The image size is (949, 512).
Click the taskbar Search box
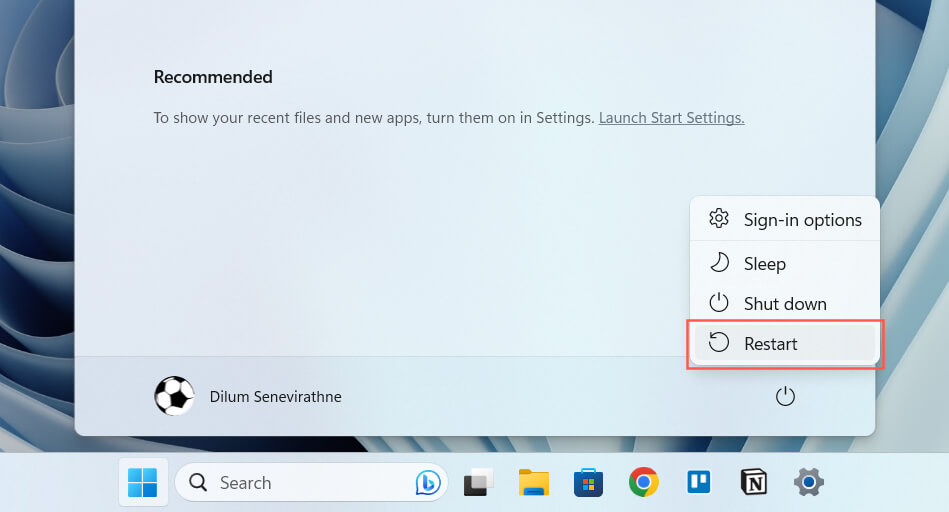pyautogui.click(x=290, y=483)
